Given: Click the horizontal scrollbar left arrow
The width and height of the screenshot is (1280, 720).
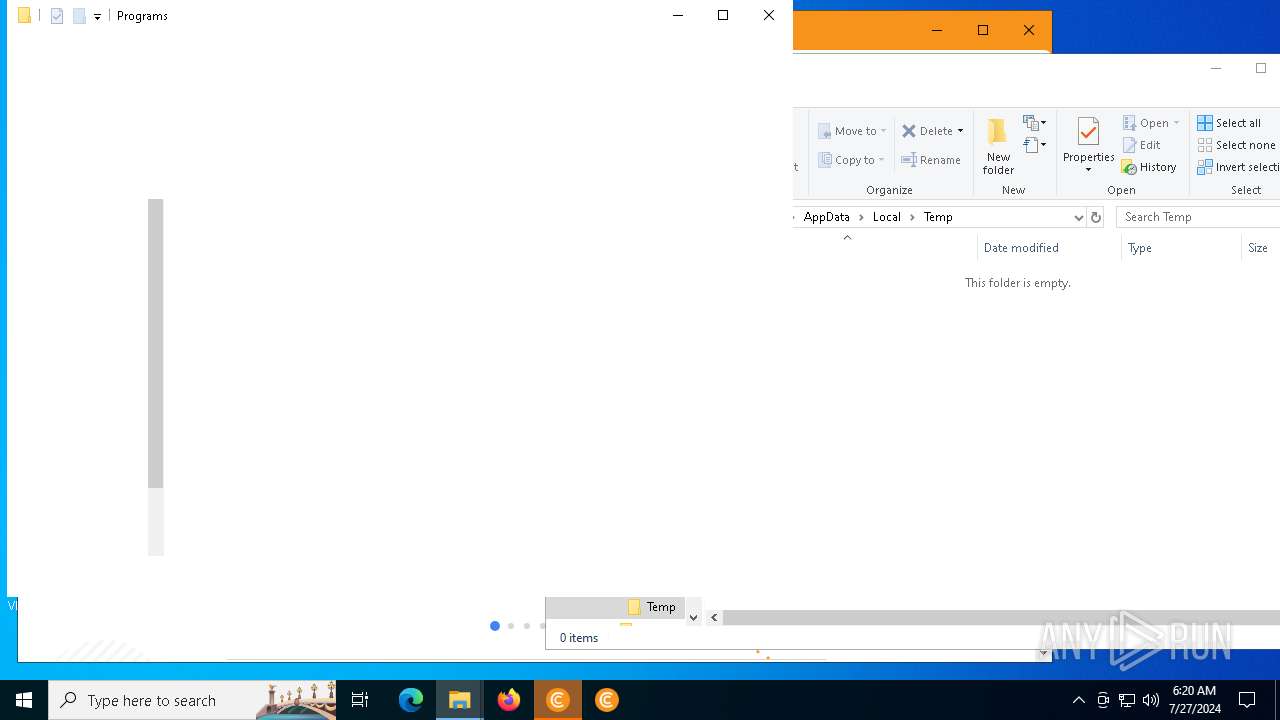Looking at the screenshot, I should 714,618.
